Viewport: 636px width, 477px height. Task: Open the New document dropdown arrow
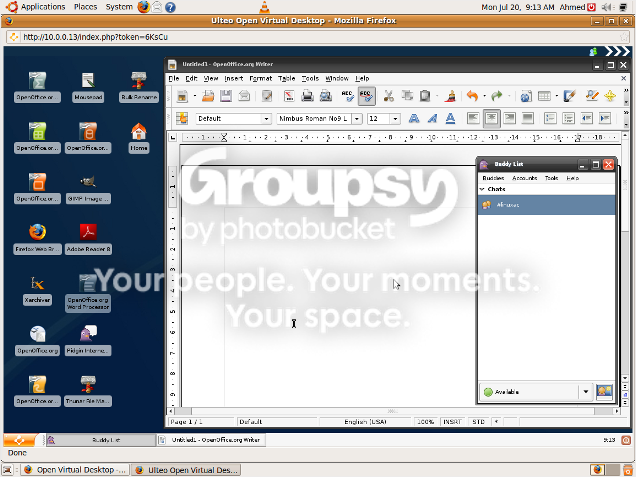tap(195, 96)
